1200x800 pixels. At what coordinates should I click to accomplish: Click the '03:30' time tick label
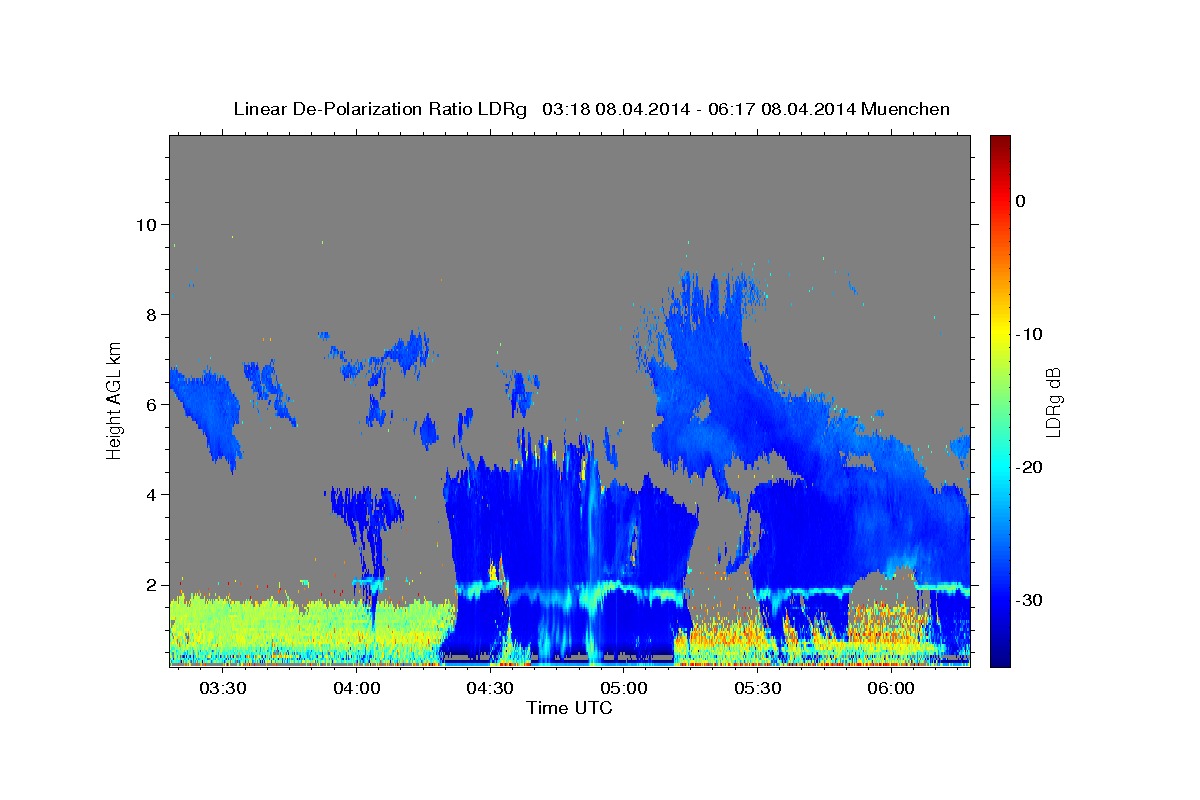tap(223, 689)
